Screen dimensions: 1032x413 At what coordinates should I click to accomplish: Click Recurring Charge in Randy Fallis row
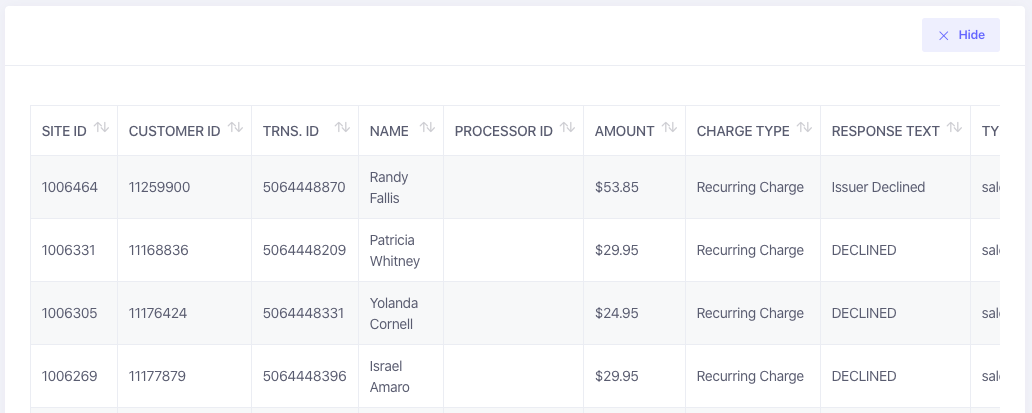tap(750, 187)
